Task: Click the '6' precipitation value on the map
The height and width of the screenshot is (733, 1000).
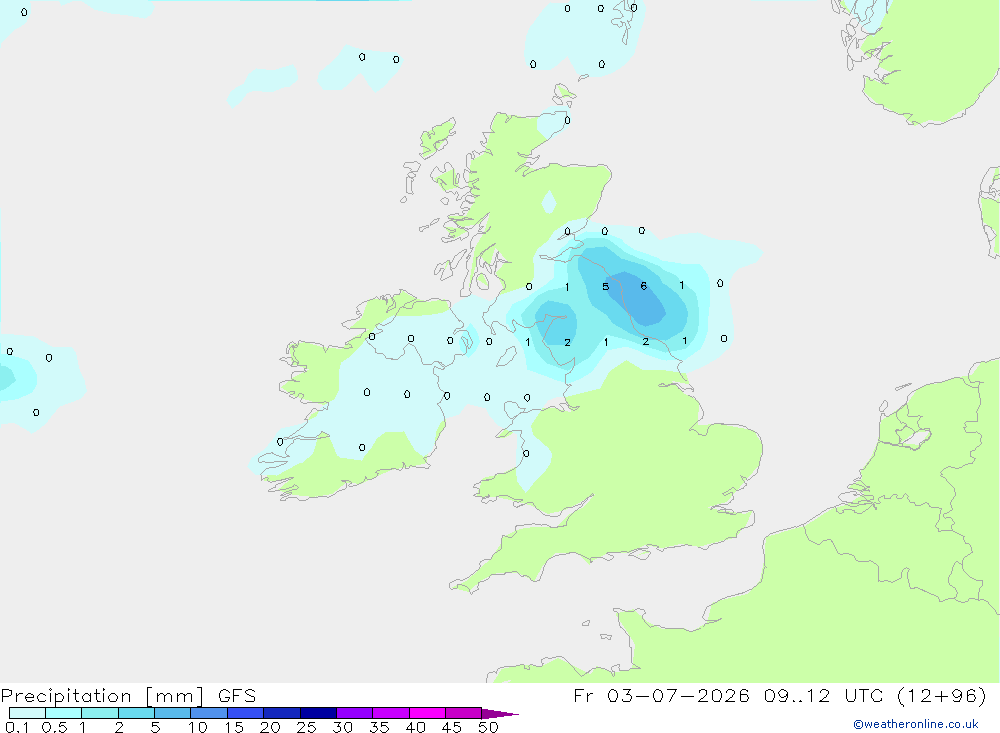Action: click(643, 286)
